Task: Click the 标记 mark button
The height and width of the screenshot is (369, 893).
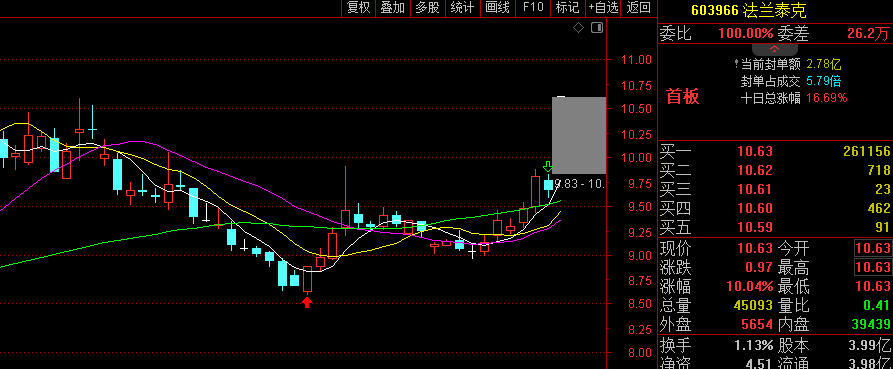Action: (x=567, y=7)
